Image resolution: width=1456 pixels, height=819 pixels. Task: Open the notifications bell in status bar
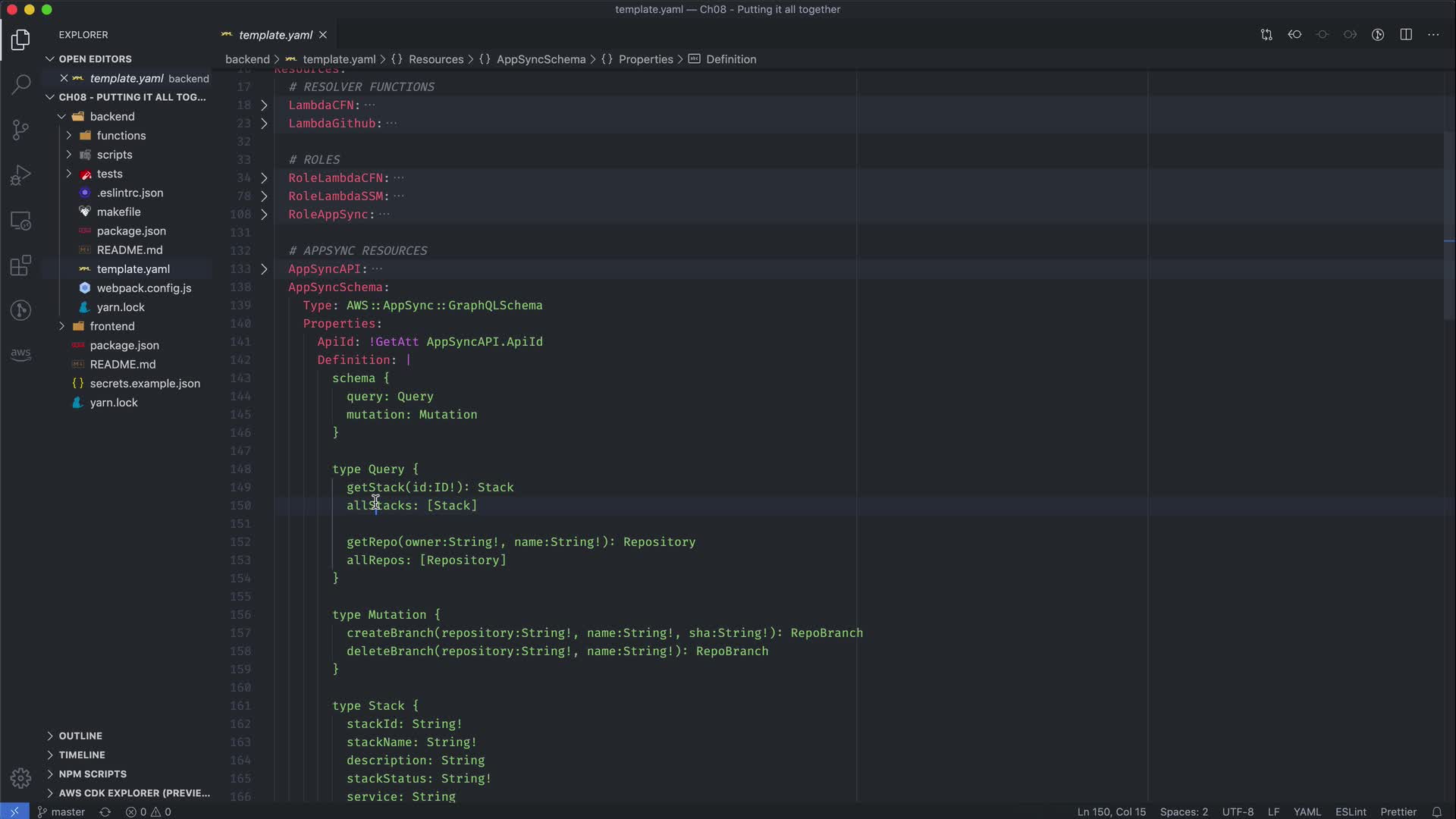click(x=1436, y=811)
